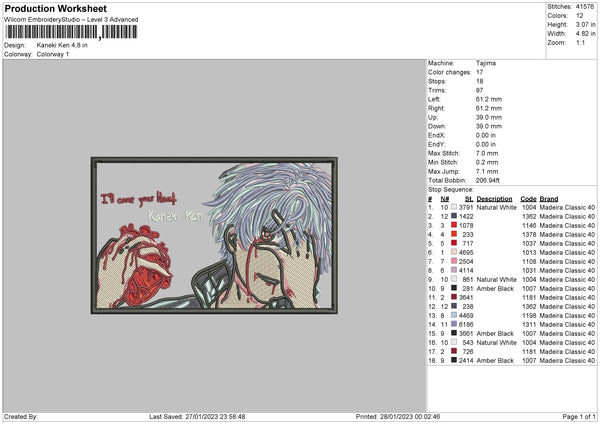Click the 'Brand' column header
Viewport: 600px width, 424px height.
(548, 199)
